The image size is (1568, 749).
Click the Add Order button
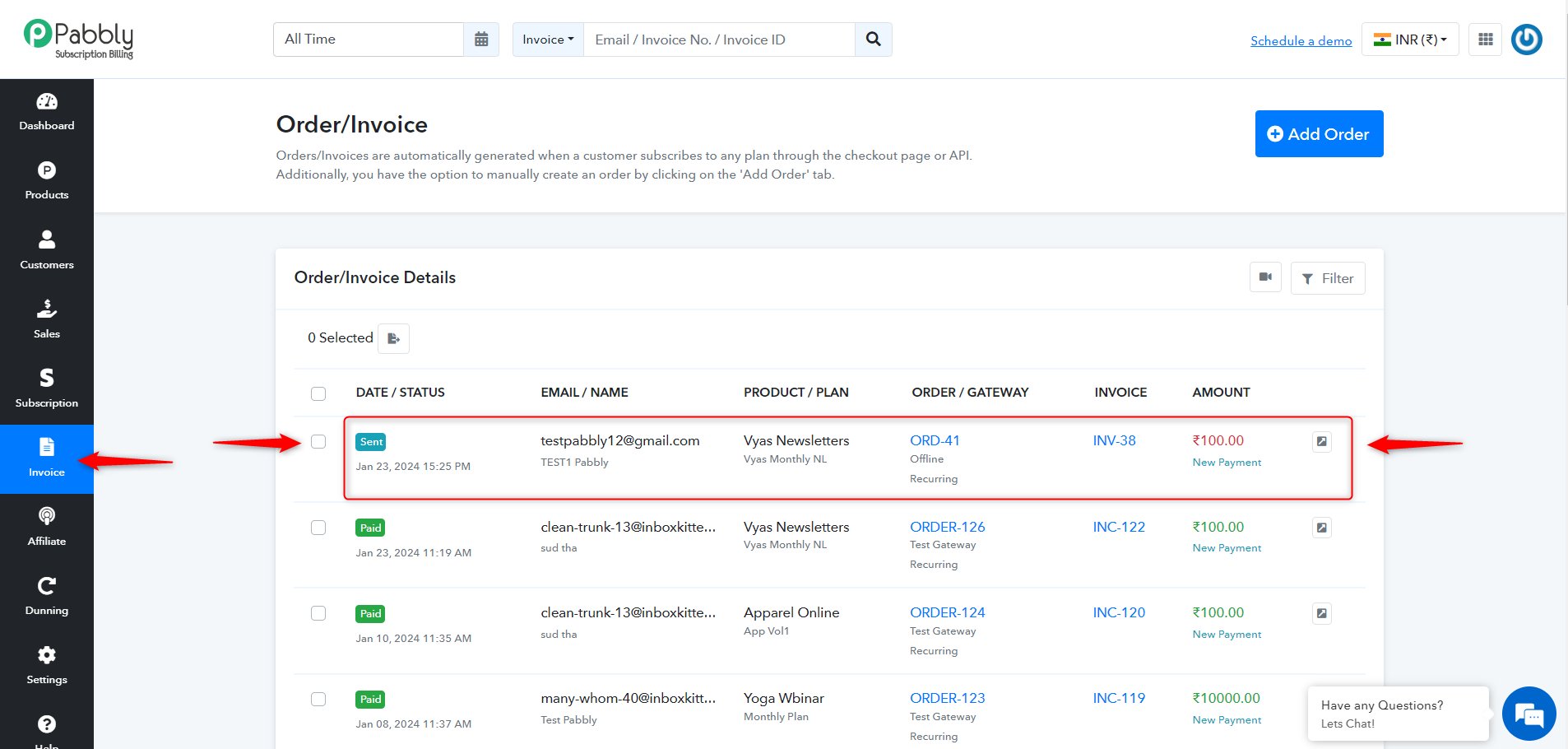pyautogui.click(x=1319, y=134)
